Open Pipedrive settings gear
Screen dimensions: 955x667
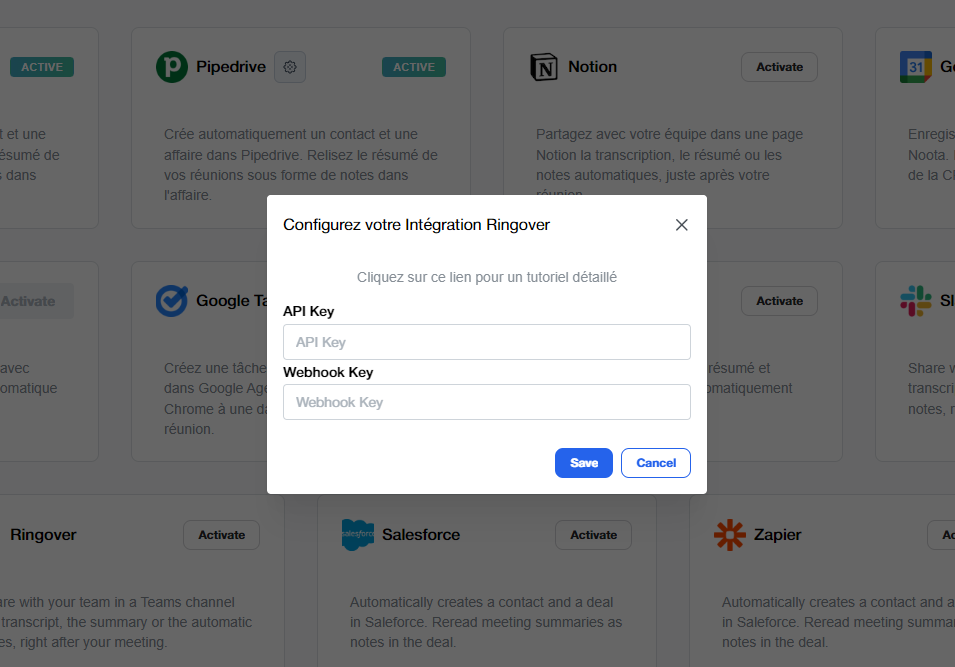coord(290,67)
